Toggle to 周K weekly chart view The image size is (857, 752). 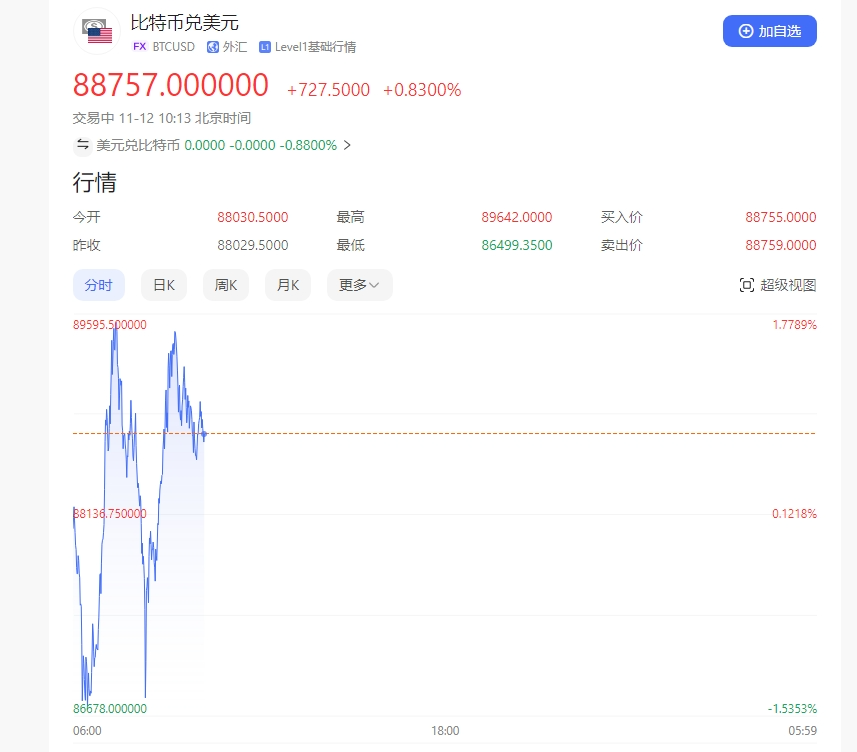coord(225,285)
